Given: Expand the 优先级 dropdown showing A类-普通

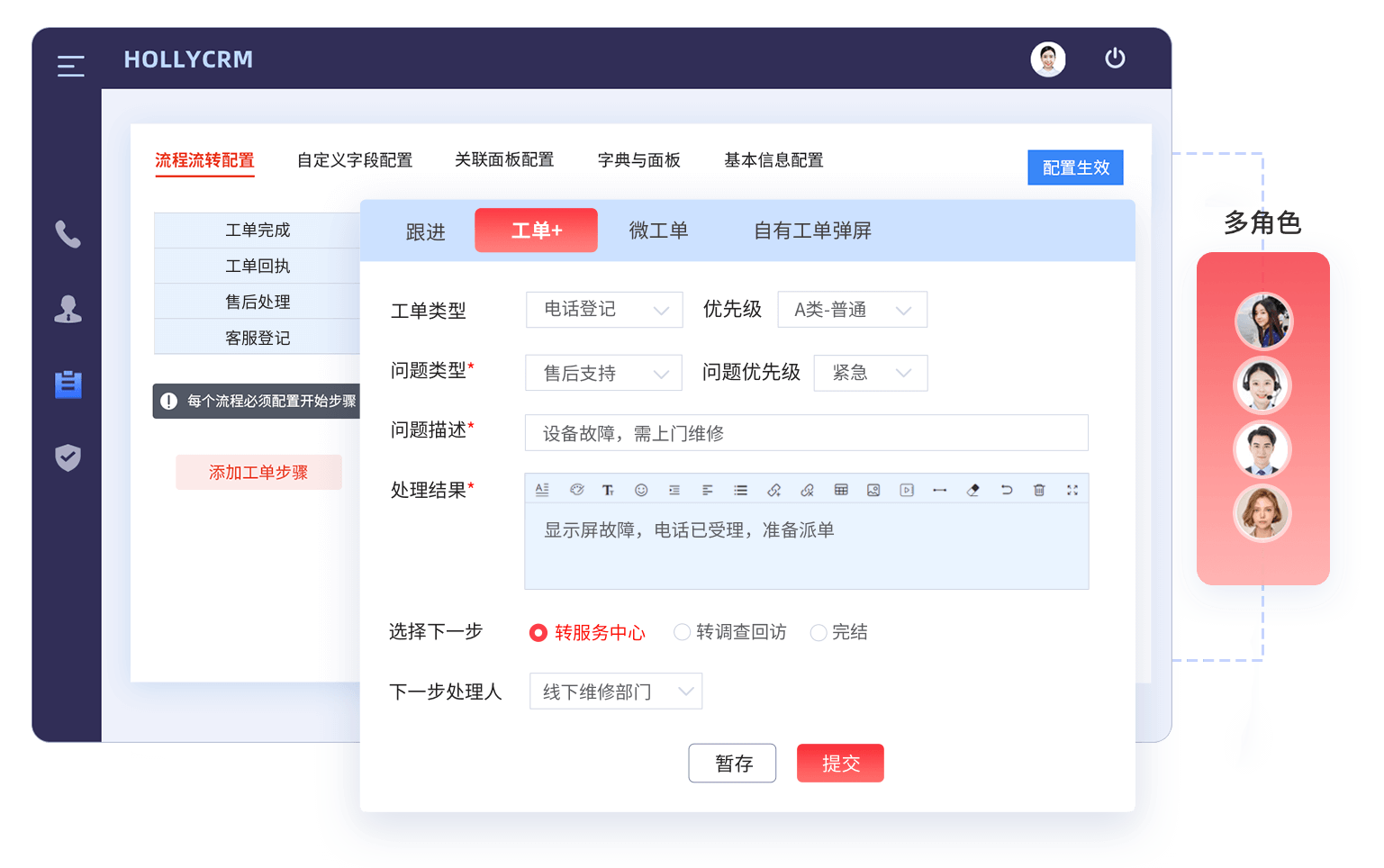Looking at the screenshot, I should pyautogui.click(x=852, y=309).
